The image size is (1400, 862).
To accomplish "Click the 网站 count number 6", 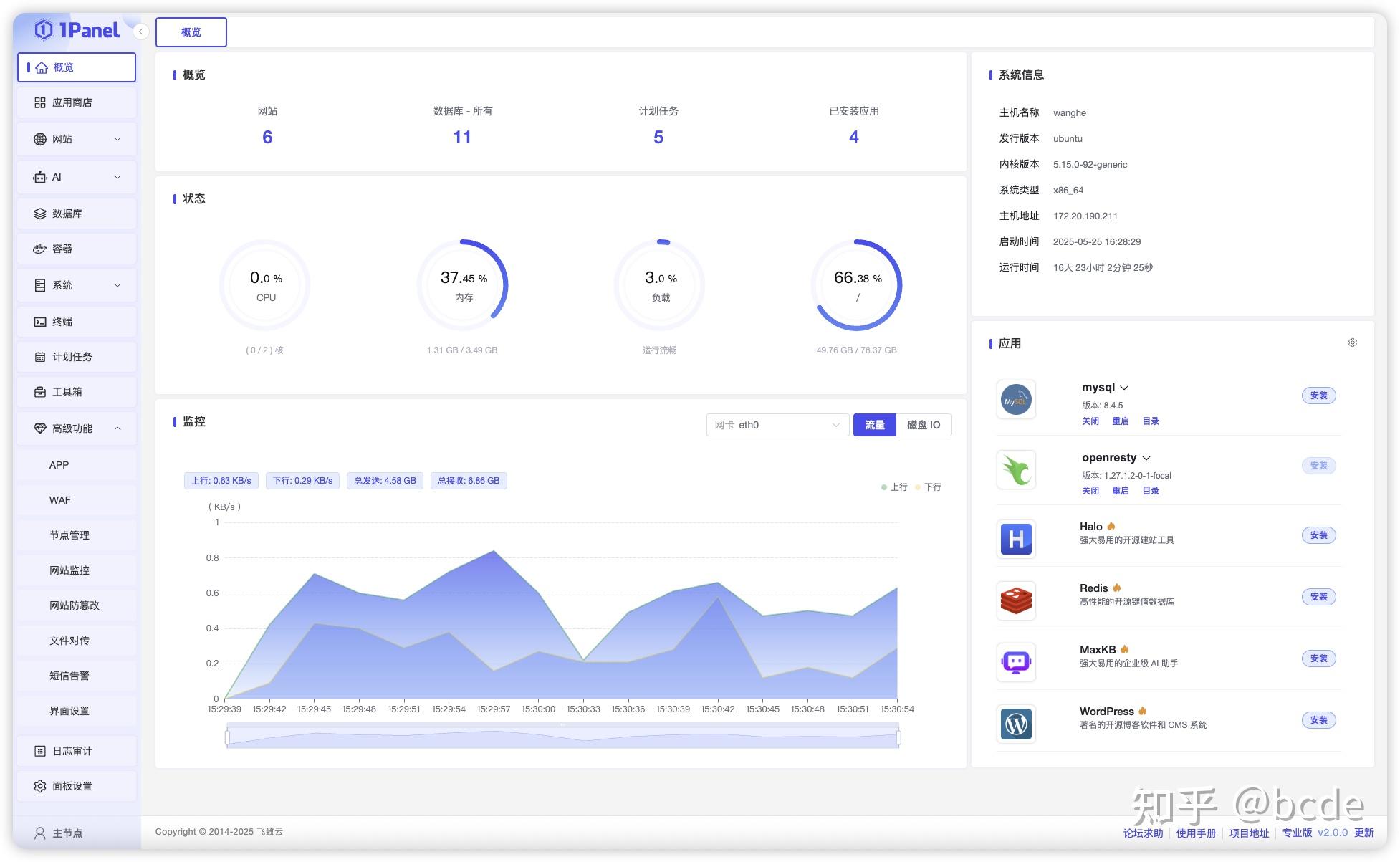I will [267, 137].
